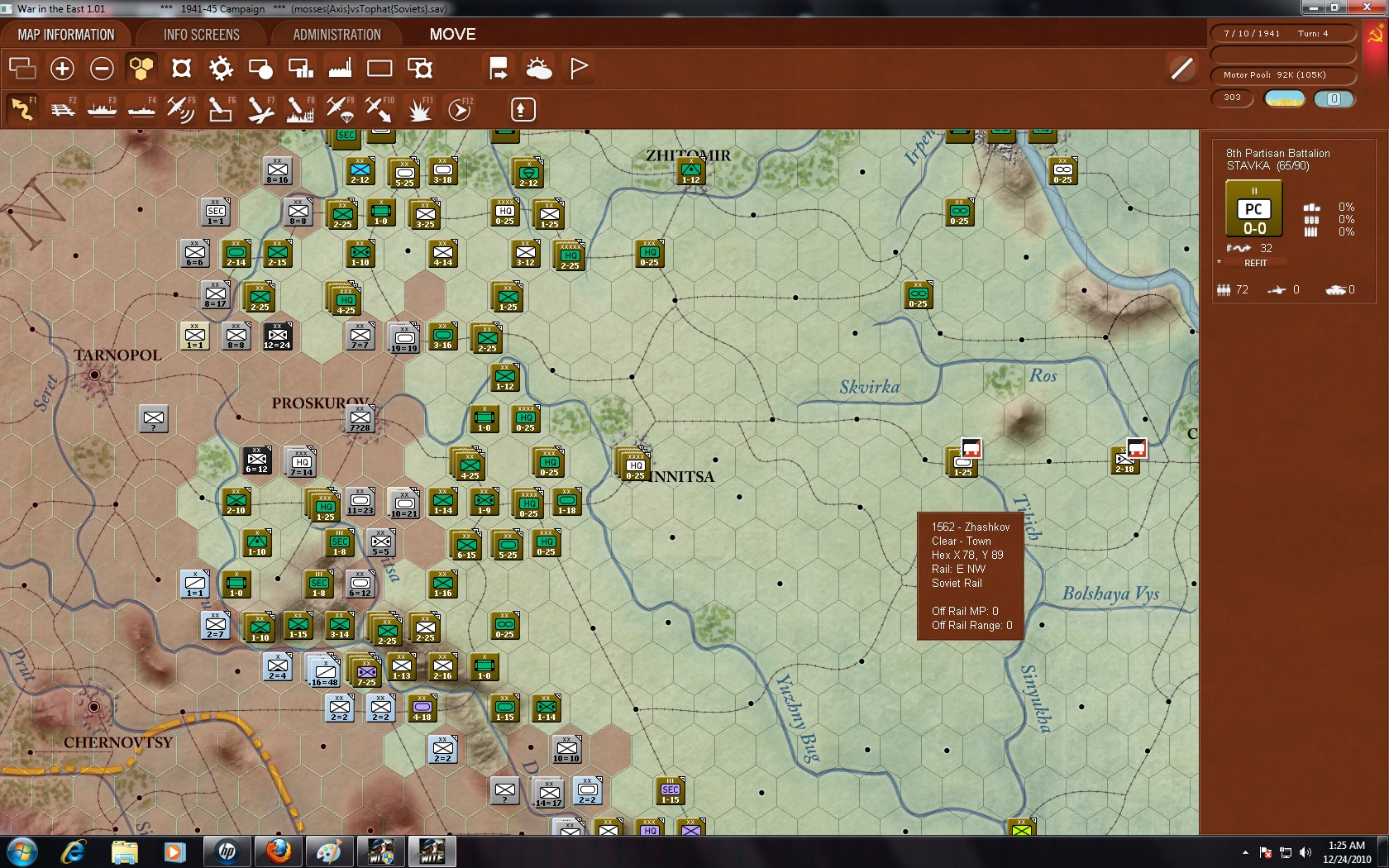This screenshot has width=1389, height=868.
Task: Toggle the hex grid display button
Action: click(141, 68)
